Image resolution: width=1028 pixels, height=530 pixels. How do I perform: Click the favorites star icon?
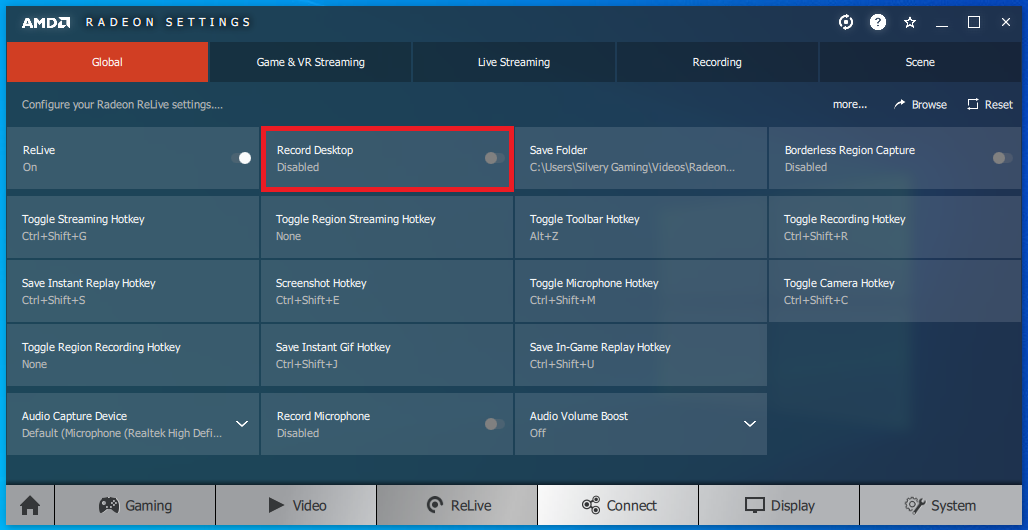click(910, 22)
